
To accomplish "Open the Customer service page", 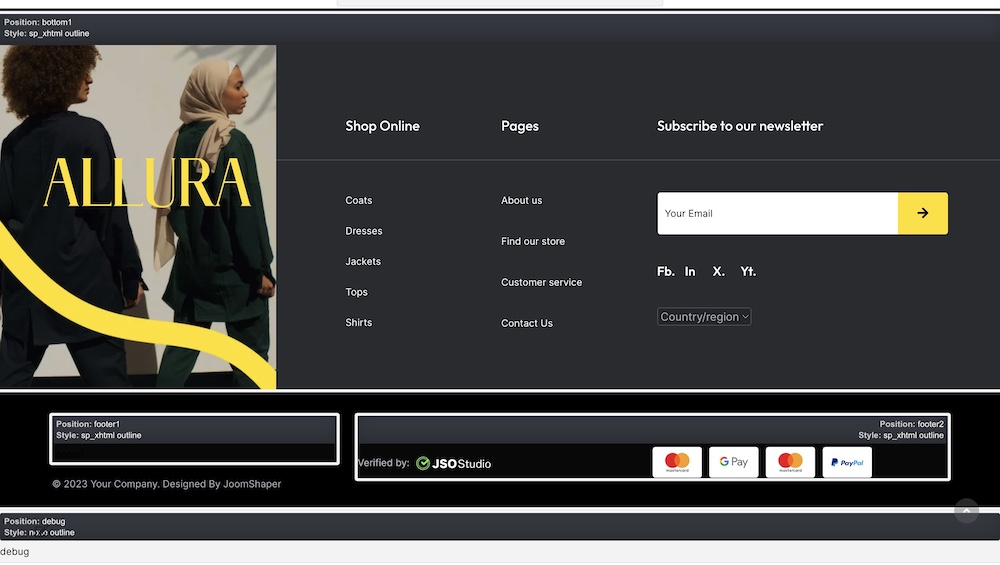I will (541, 282).
